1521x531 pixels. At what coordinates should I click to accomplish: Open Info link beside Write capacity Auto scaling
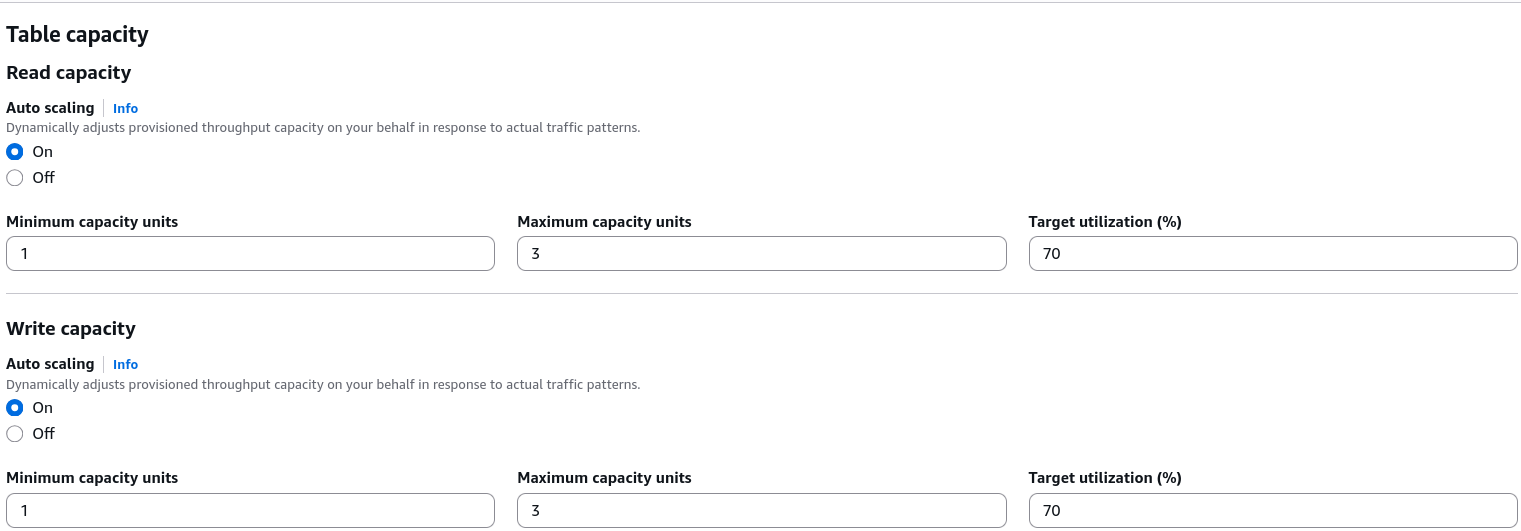(x=125, y=364)
